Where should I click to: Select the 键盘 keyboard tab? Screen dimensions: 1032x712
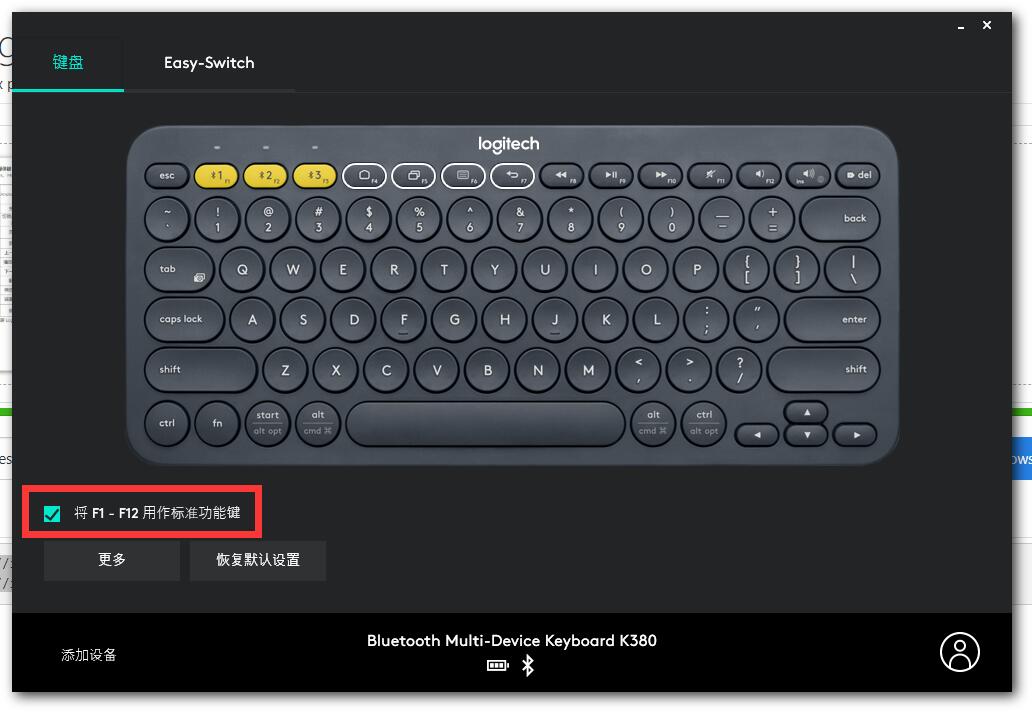click(x=68, y=63)
